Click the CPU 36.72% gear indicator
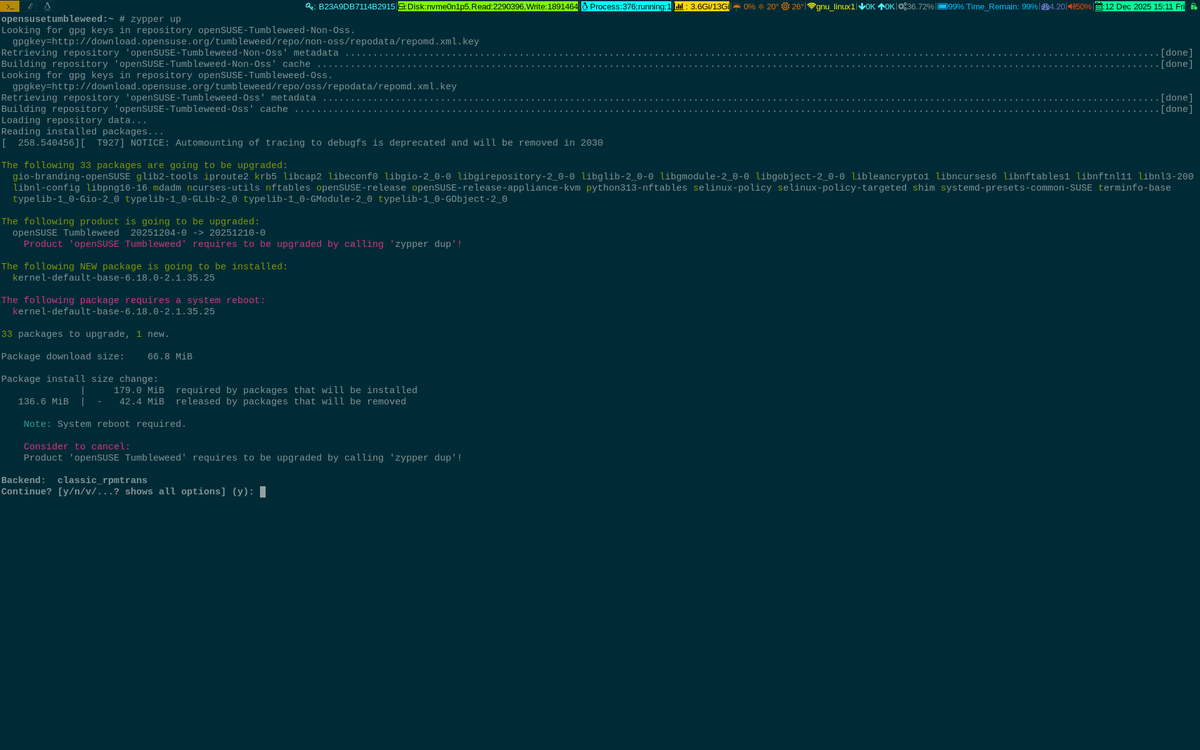1200x750 pixels. (x=916, y=6)
